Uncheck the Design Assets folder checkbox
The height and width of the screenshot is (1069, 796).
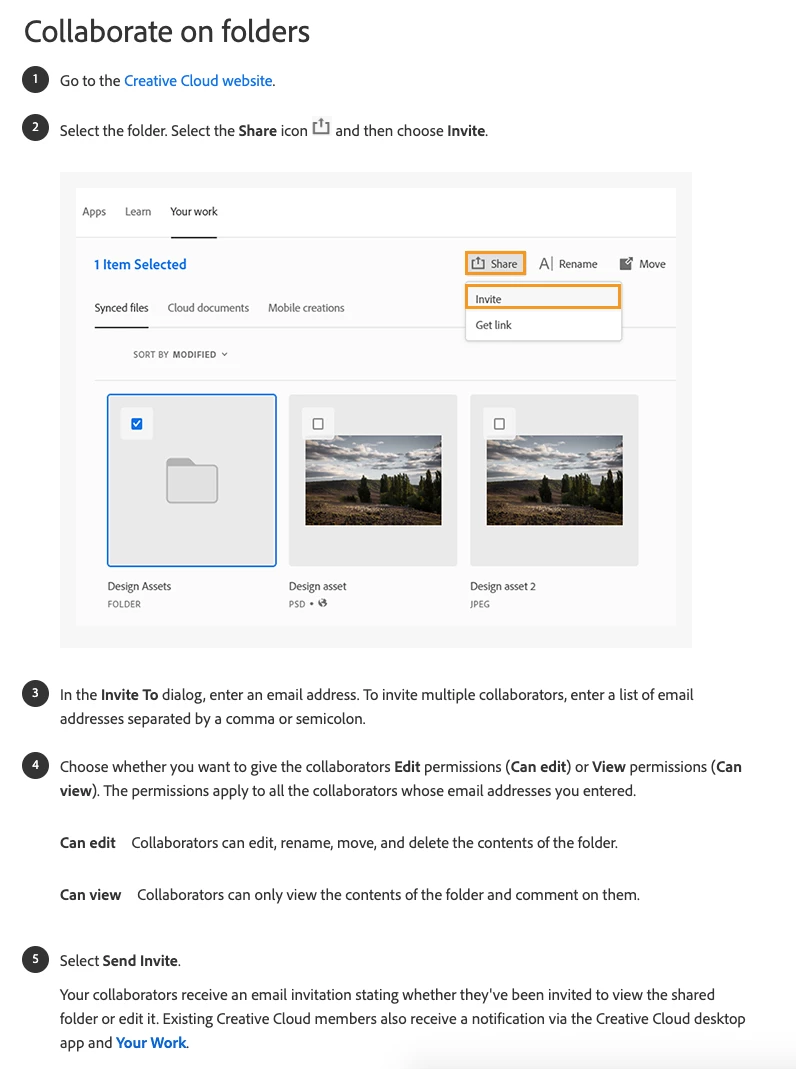137,424
